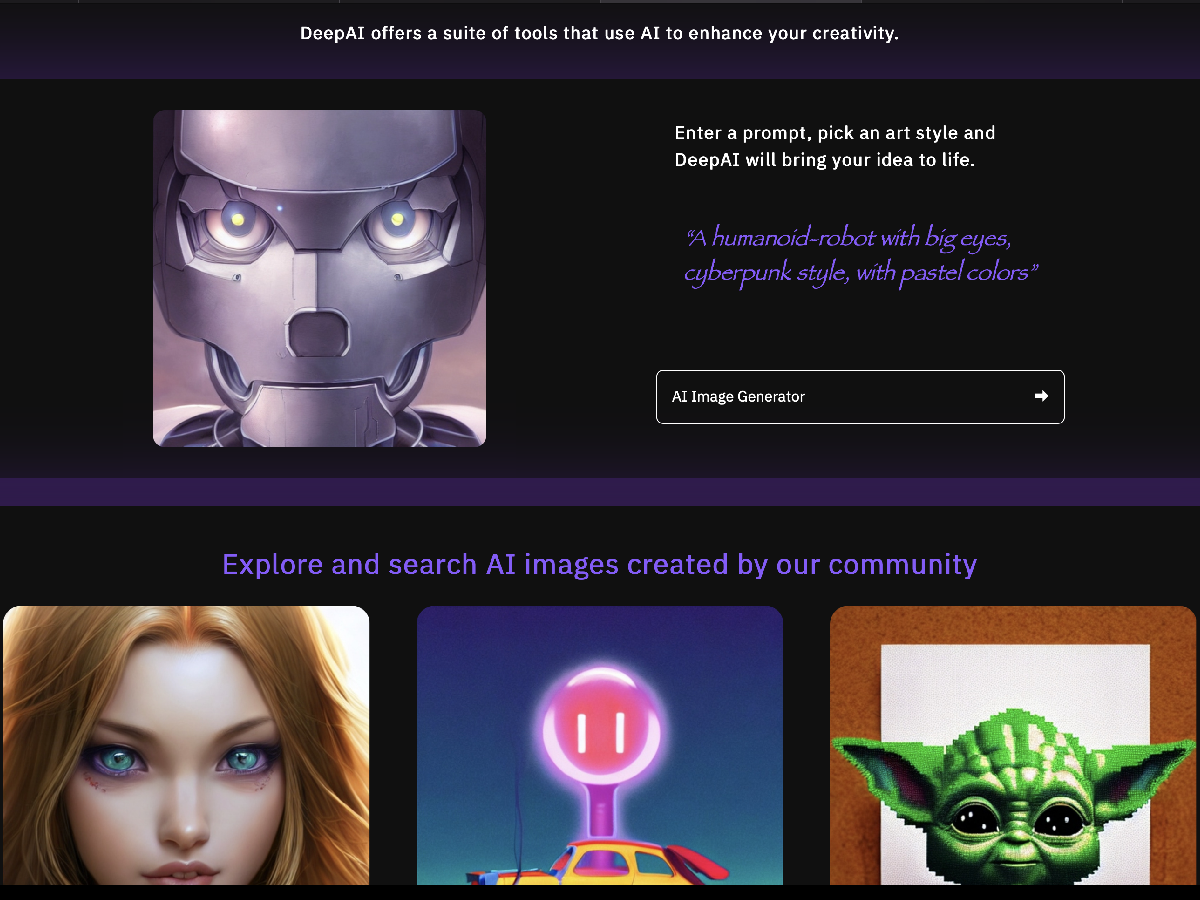This screenshot has height=900, width=1200.
Task: Click the arrow icon in AI Image Generator button
Action: 1041,396
